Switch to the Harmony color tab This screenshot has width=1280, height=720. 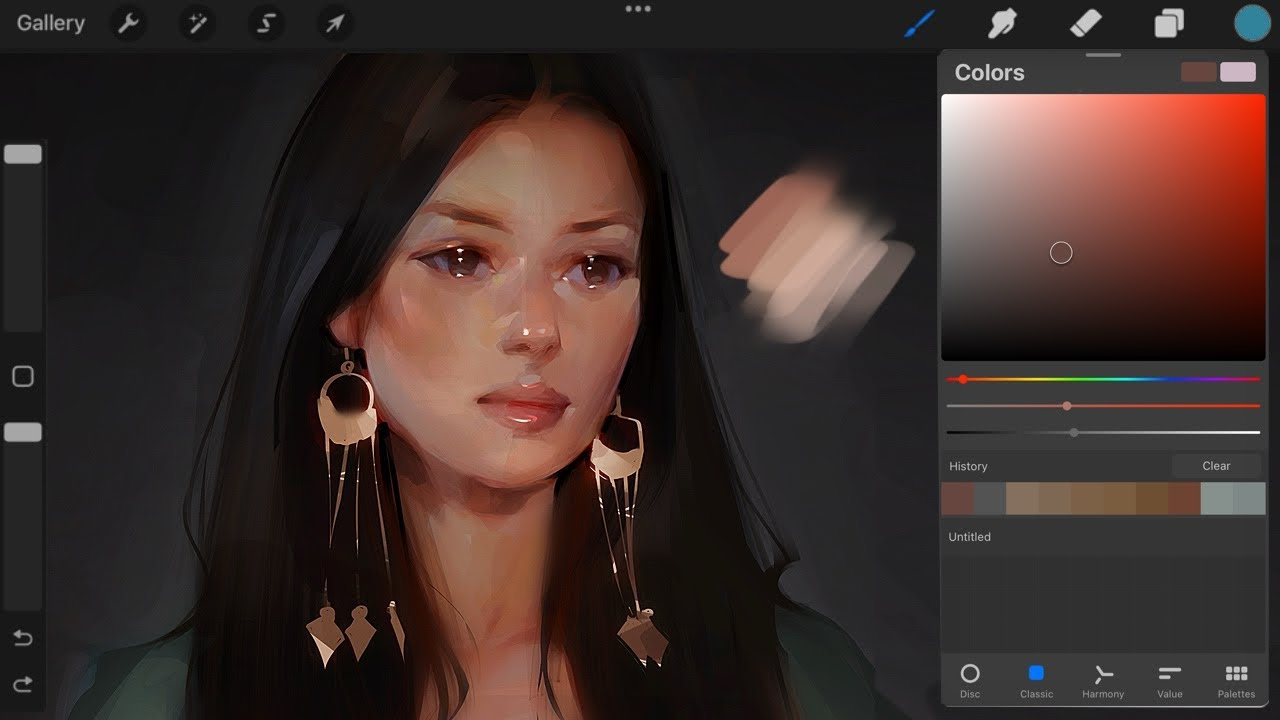click(x=1103, y=680)
